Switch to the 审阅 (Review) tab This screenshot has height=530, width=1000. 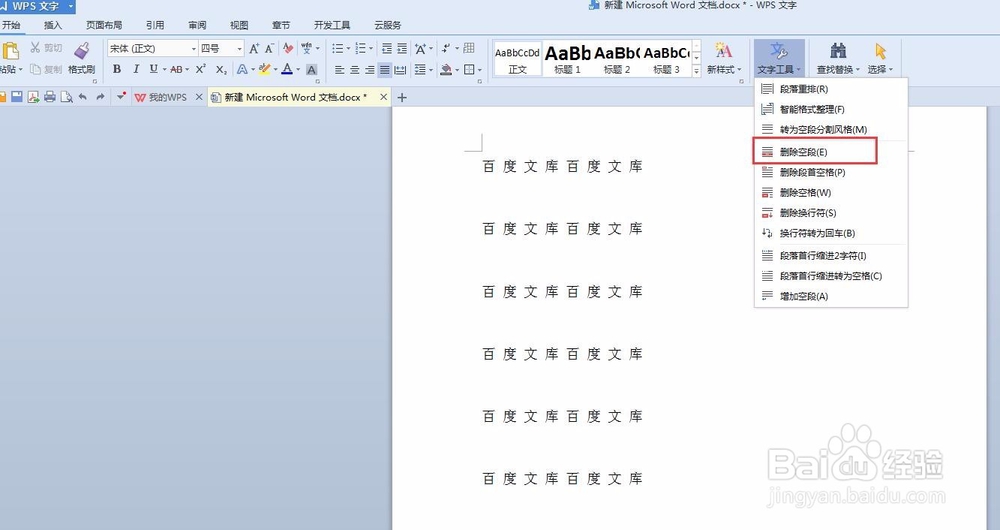coord(197,25)
